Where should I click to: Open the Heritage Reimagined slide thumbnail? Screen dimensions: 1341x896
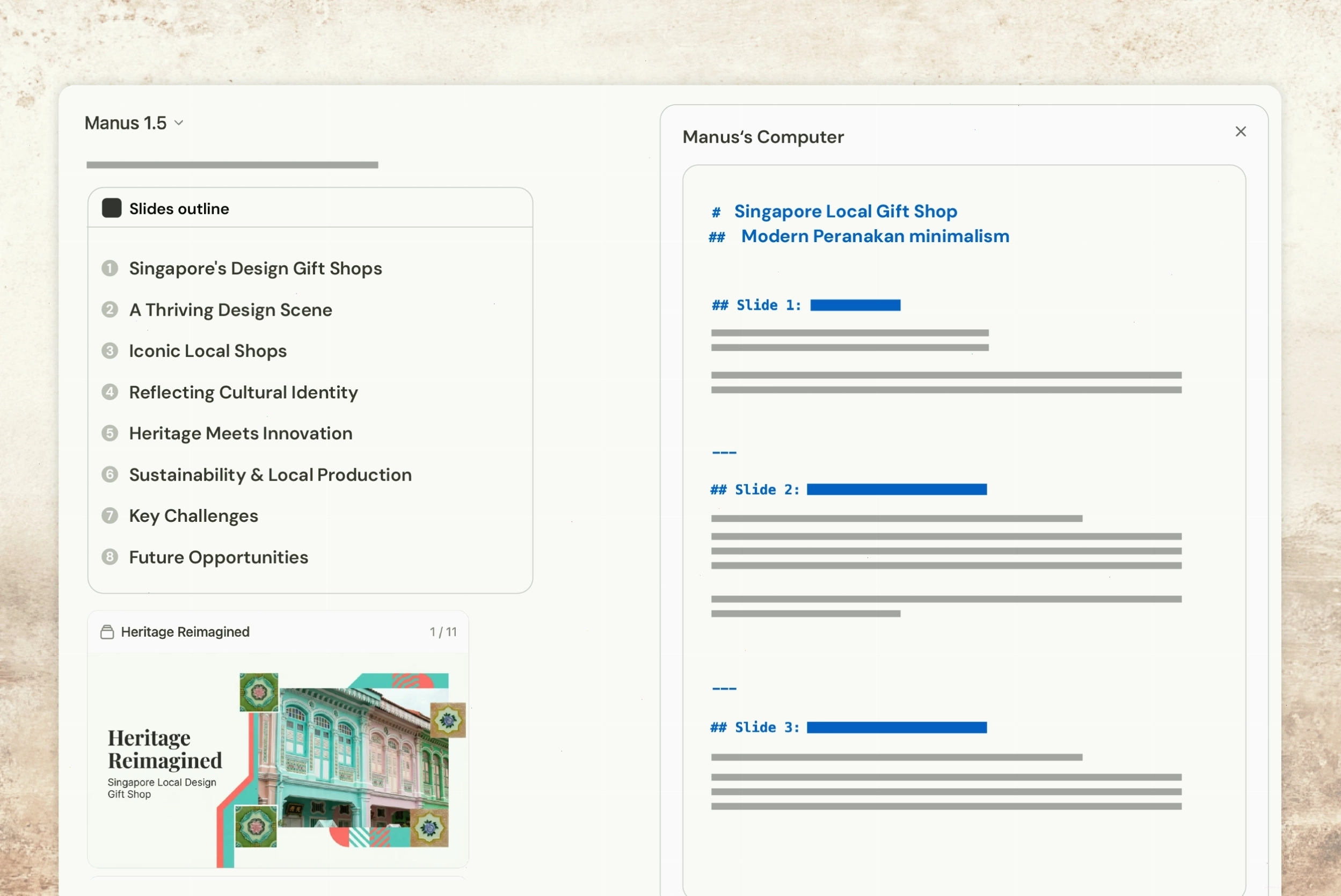coord(278,761)
